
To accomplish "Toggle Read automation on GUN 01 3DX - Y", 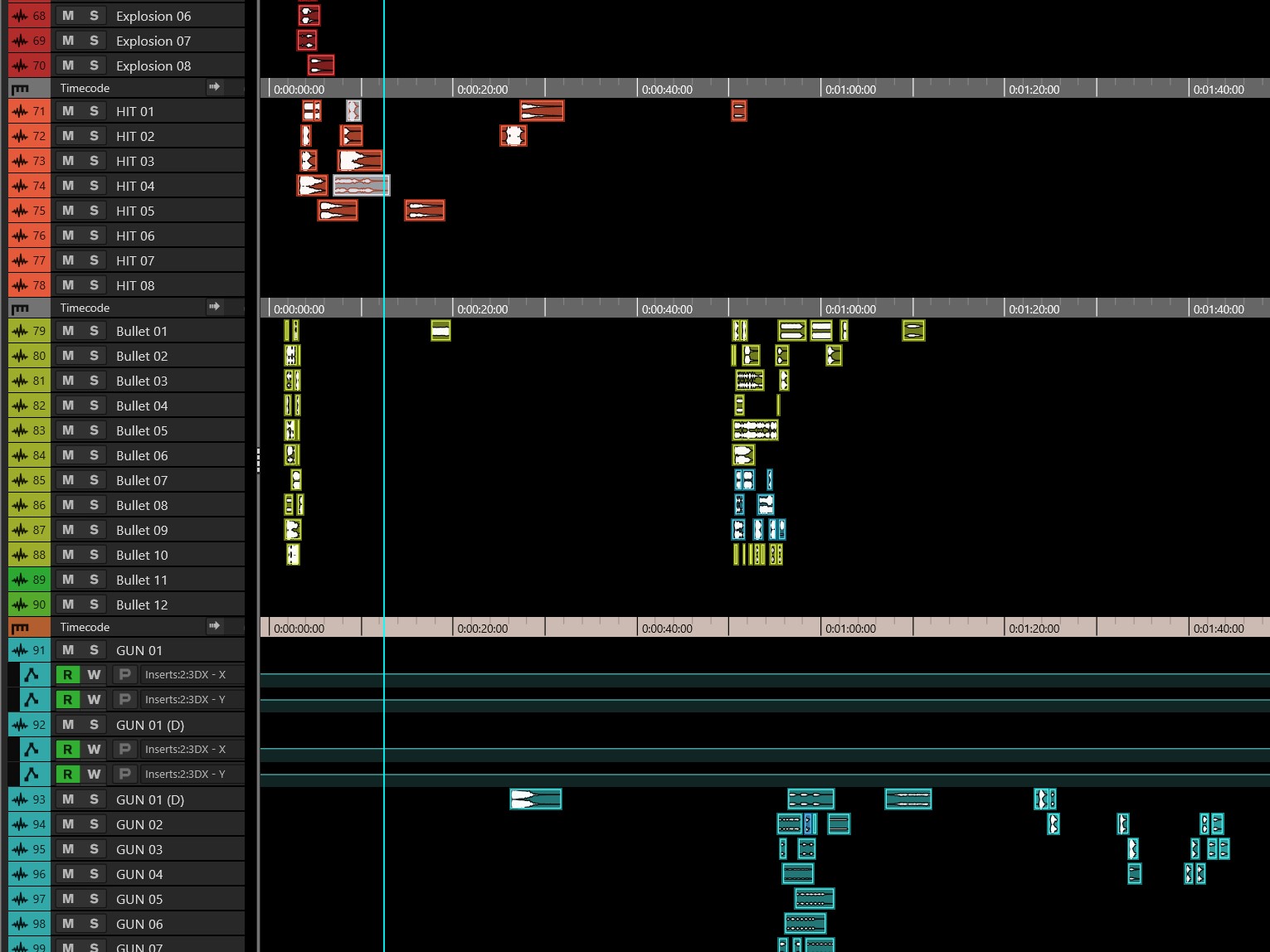I will coord(67,700).
